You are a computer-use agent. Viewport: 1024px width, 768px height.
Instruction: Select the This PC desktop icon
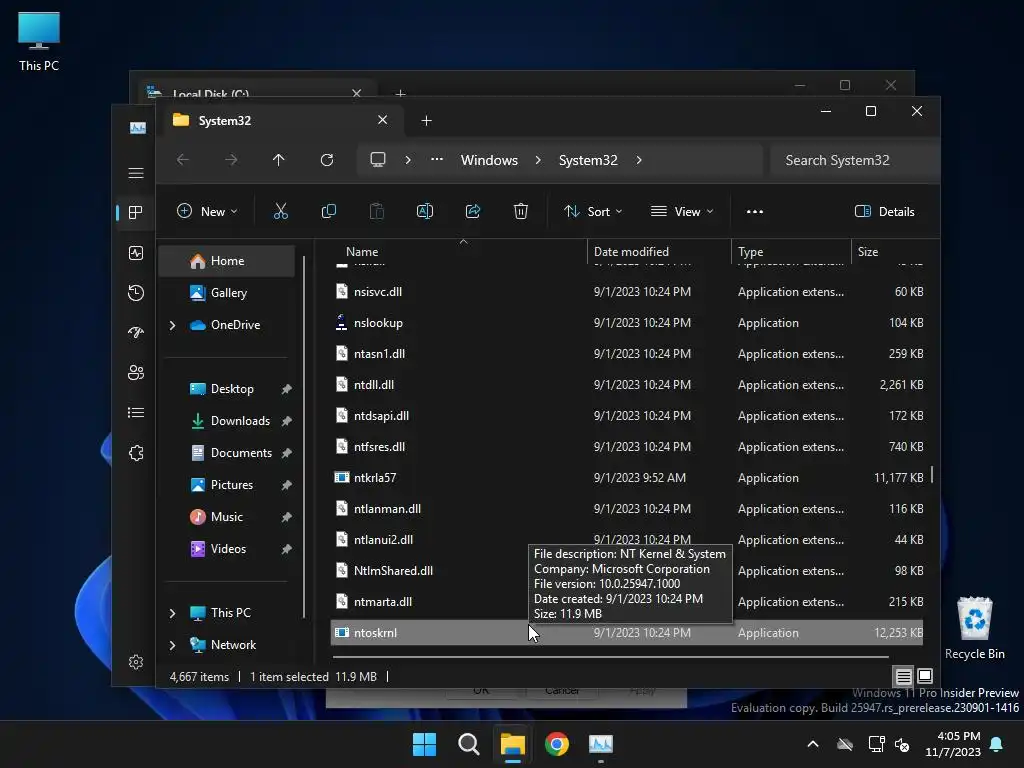pyautogui.click(x=39, y=41)
